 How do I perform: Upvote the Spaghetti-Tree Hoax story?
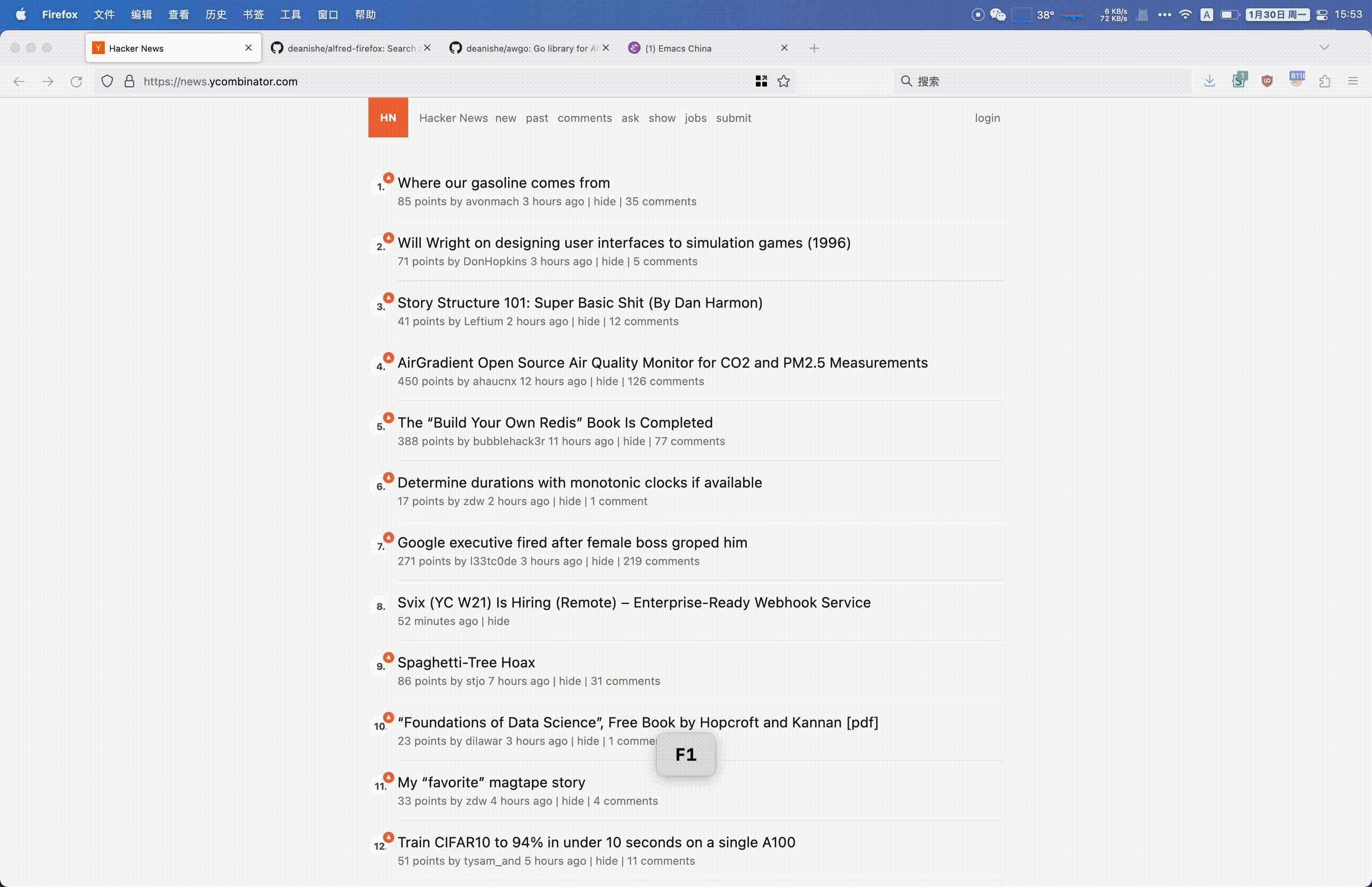click(x=389, y=658)
